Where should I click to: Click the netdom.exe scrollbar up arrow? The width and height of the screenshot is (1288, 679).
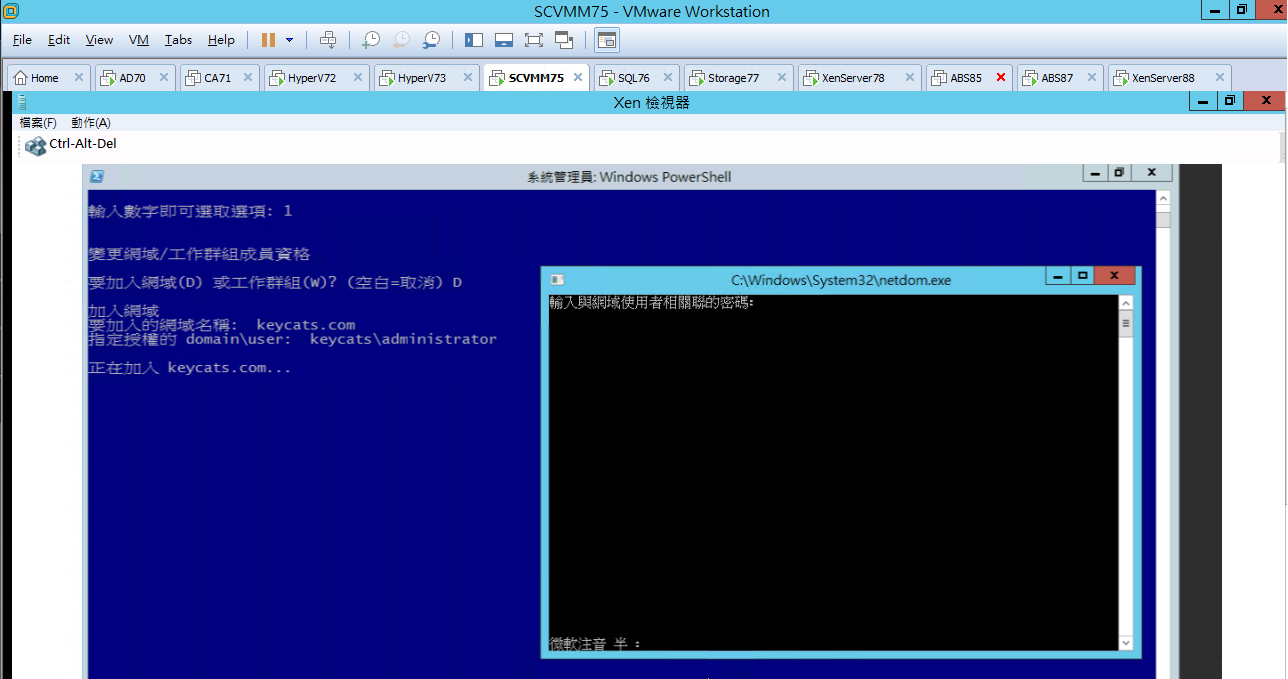(1126, 303)
